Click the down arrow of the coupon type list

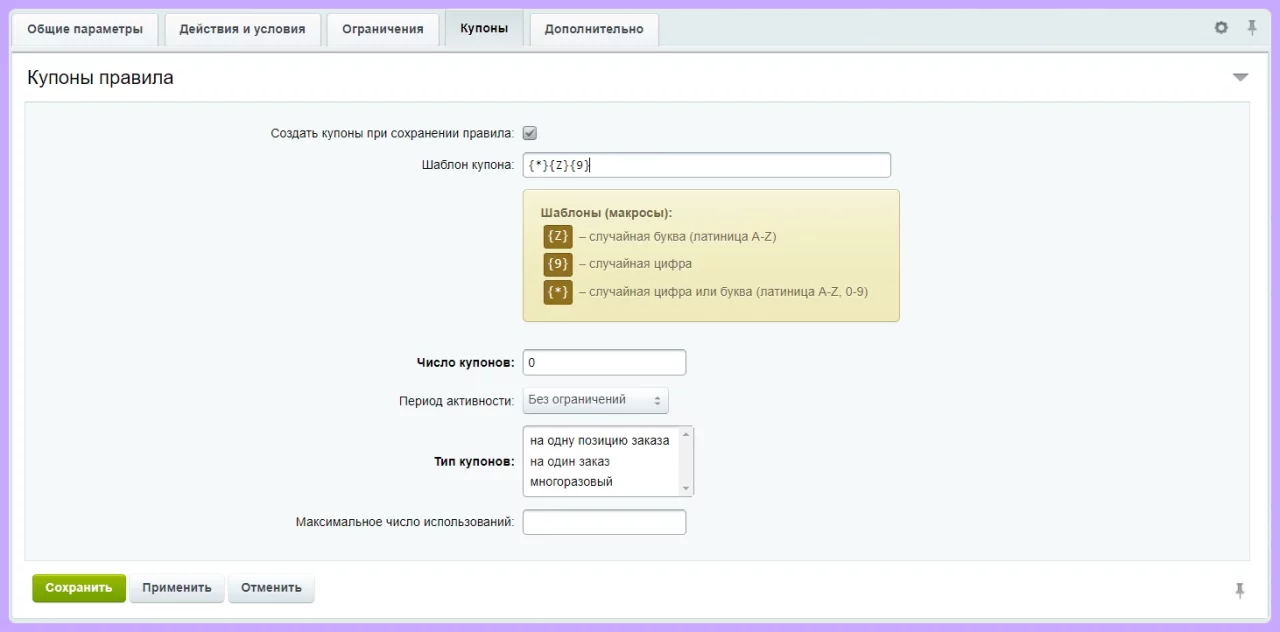coord(685,488)
